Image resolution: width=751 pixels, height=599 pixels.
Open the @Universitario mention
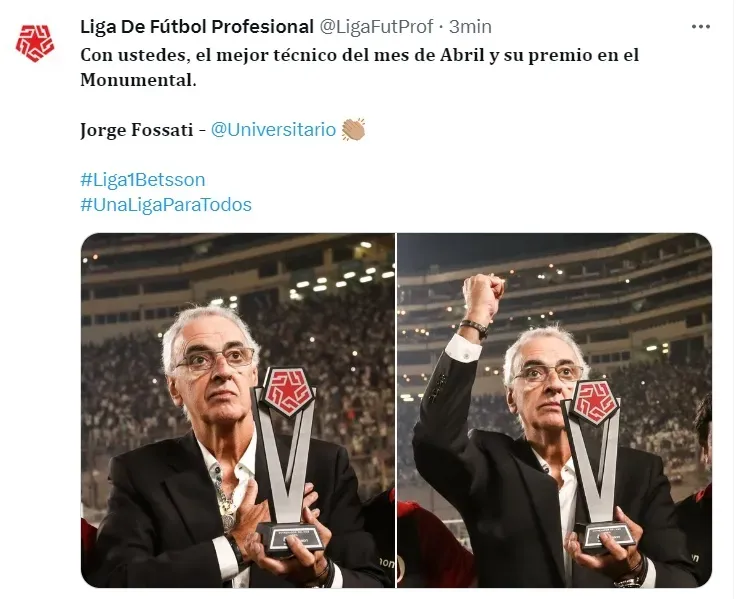click(x=273, y=130)
